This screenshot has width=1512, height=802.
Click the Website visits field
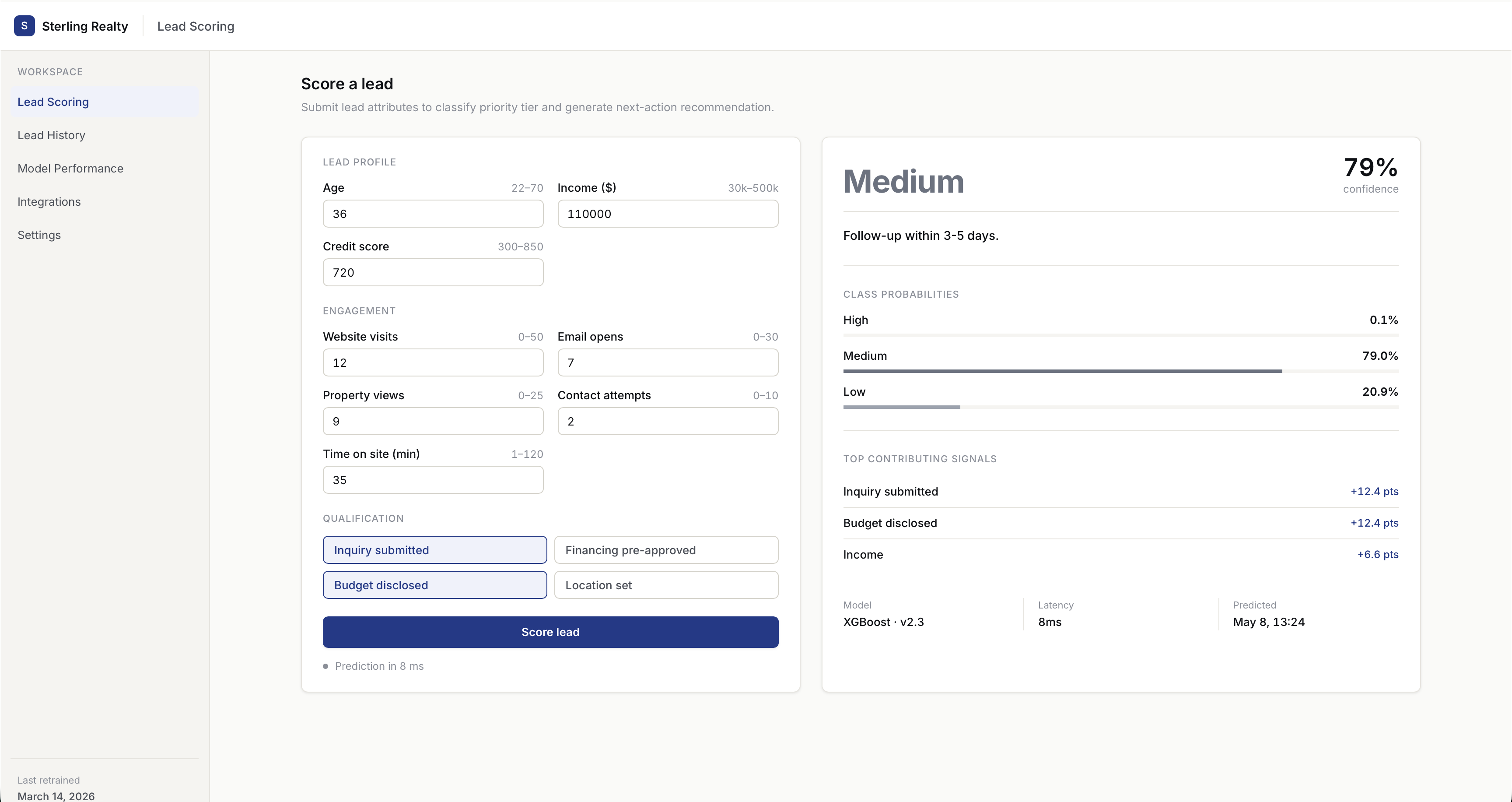[x=433, y=363]
